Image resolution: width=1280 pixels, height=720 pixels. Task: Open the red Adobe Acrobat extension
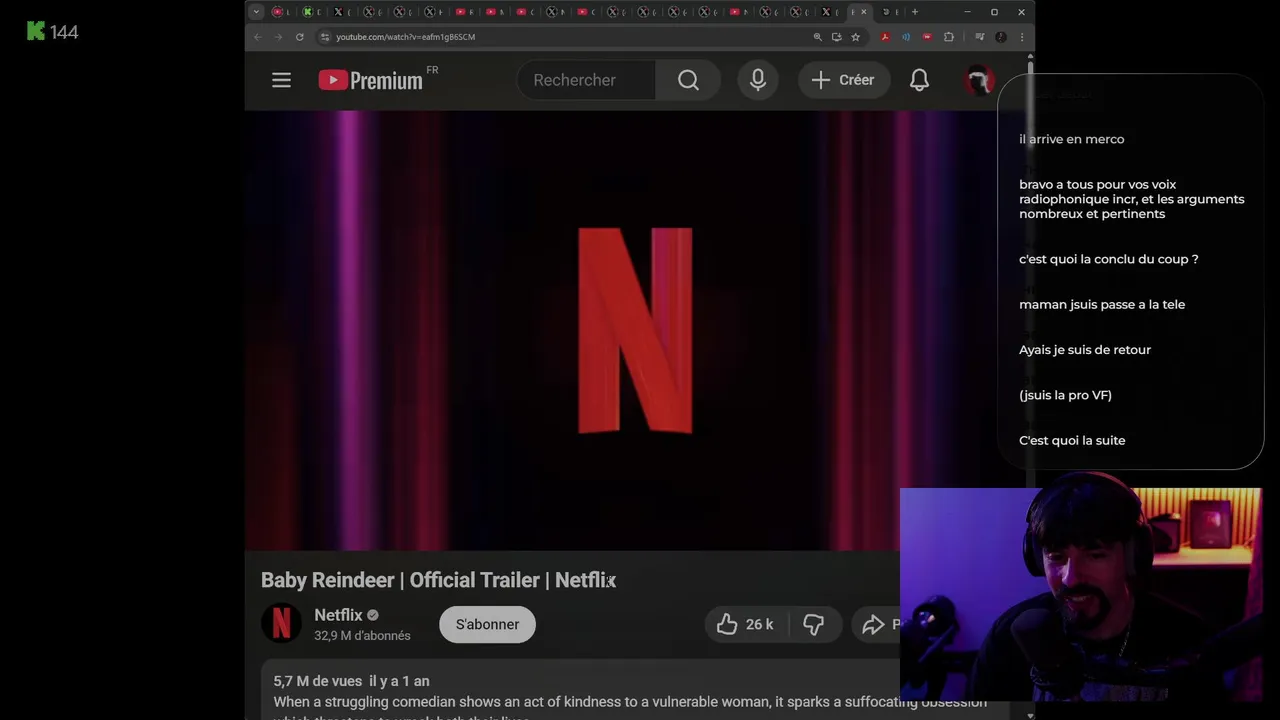click(885, 37)
